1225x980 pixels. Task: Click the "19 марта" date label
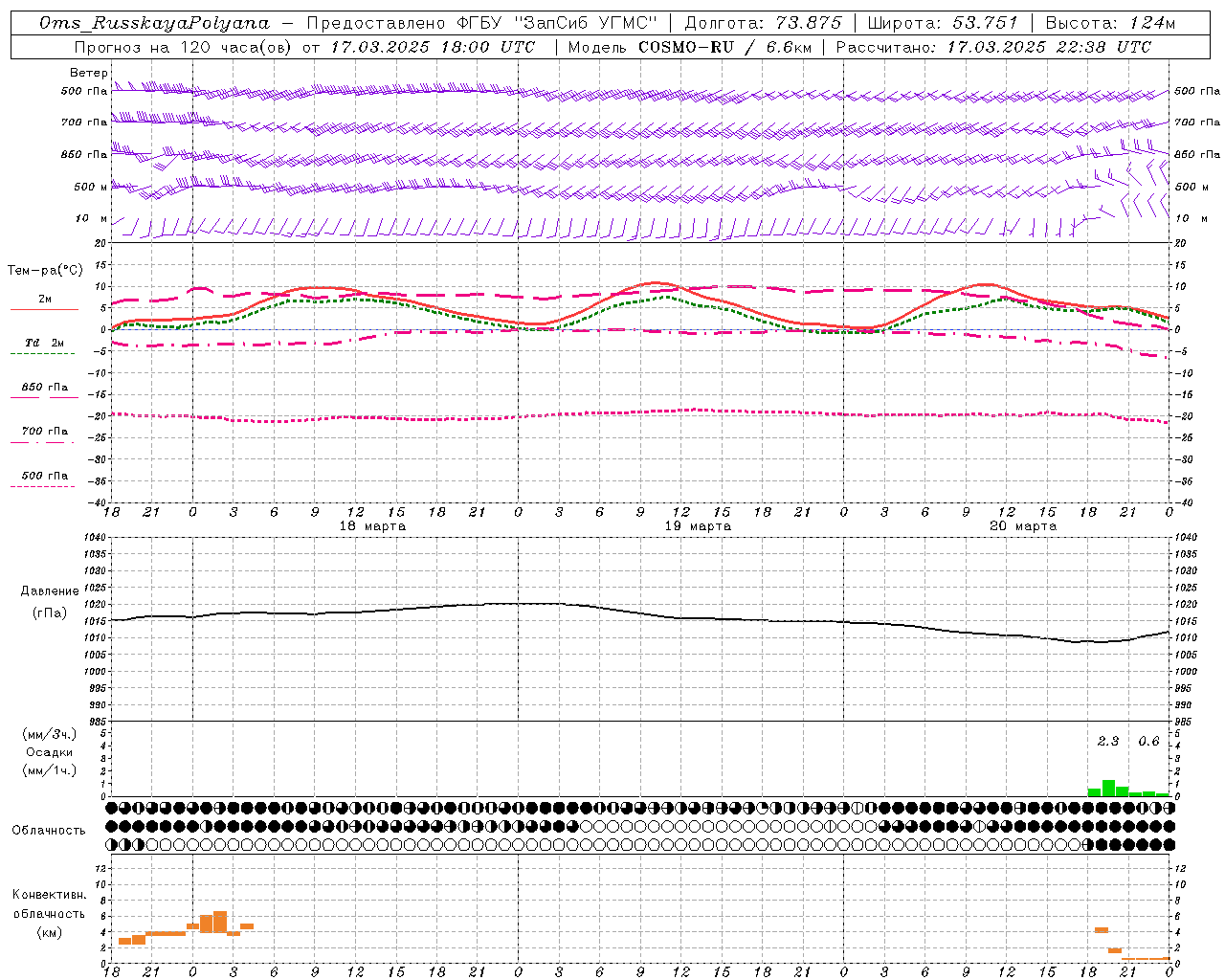[698, 526]
